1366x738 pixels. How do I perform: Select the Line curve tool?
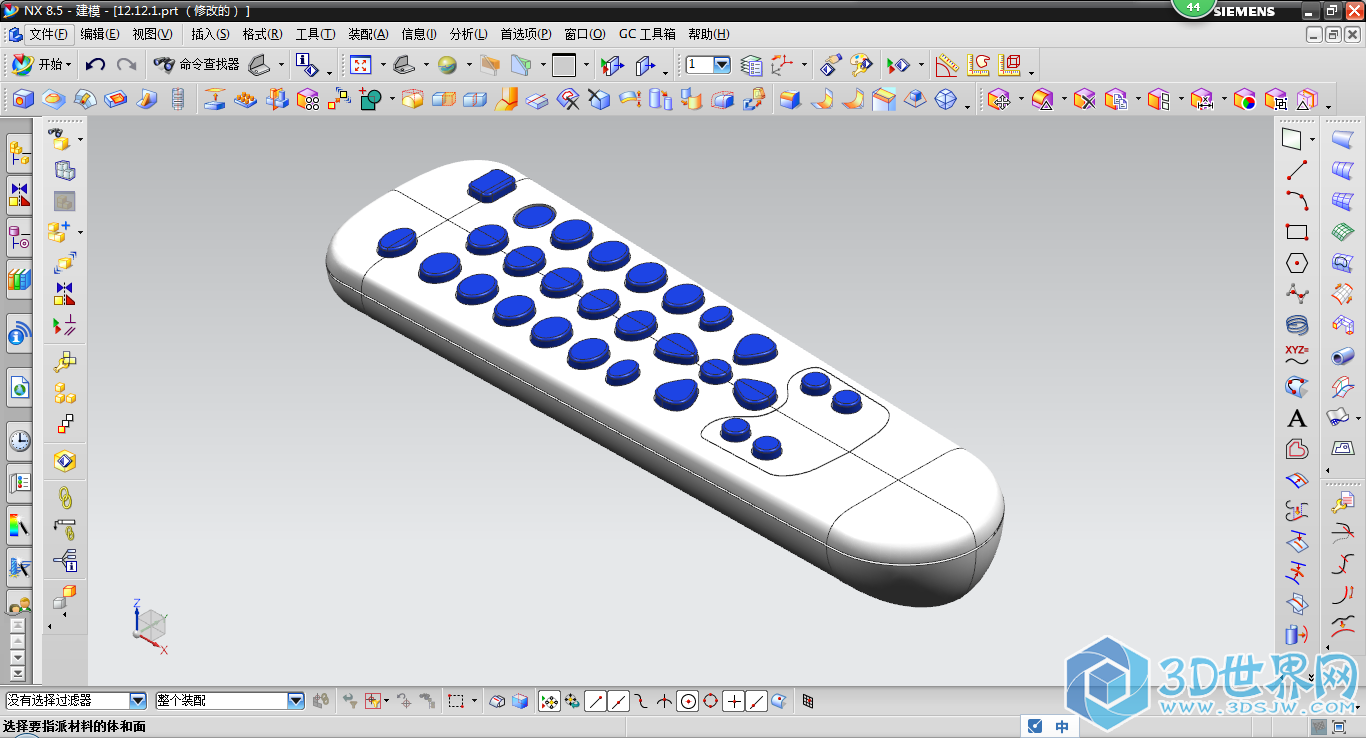click(1297, 170)
